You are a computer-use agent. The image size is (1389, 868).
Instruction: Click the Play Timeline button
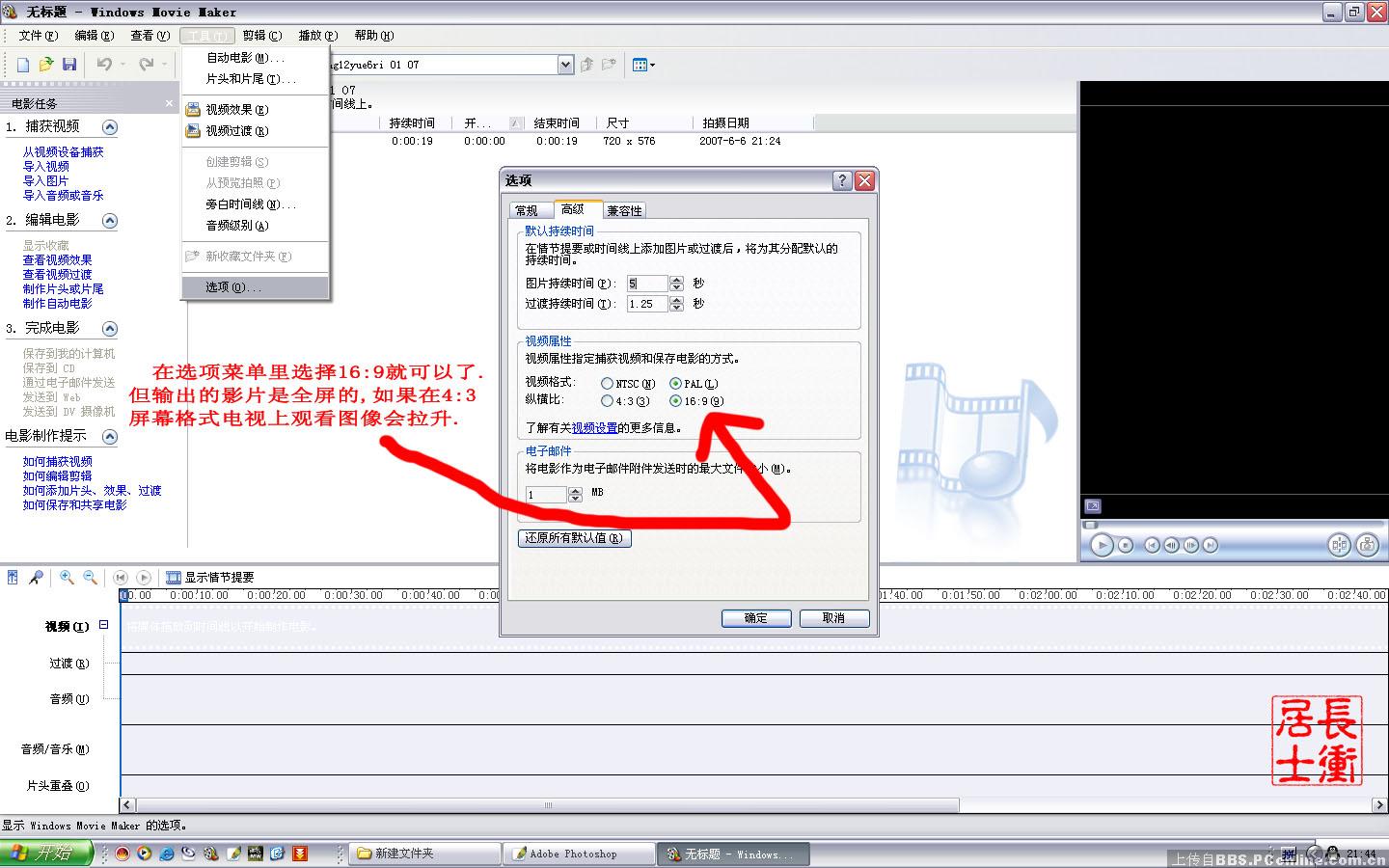(144, 577)
